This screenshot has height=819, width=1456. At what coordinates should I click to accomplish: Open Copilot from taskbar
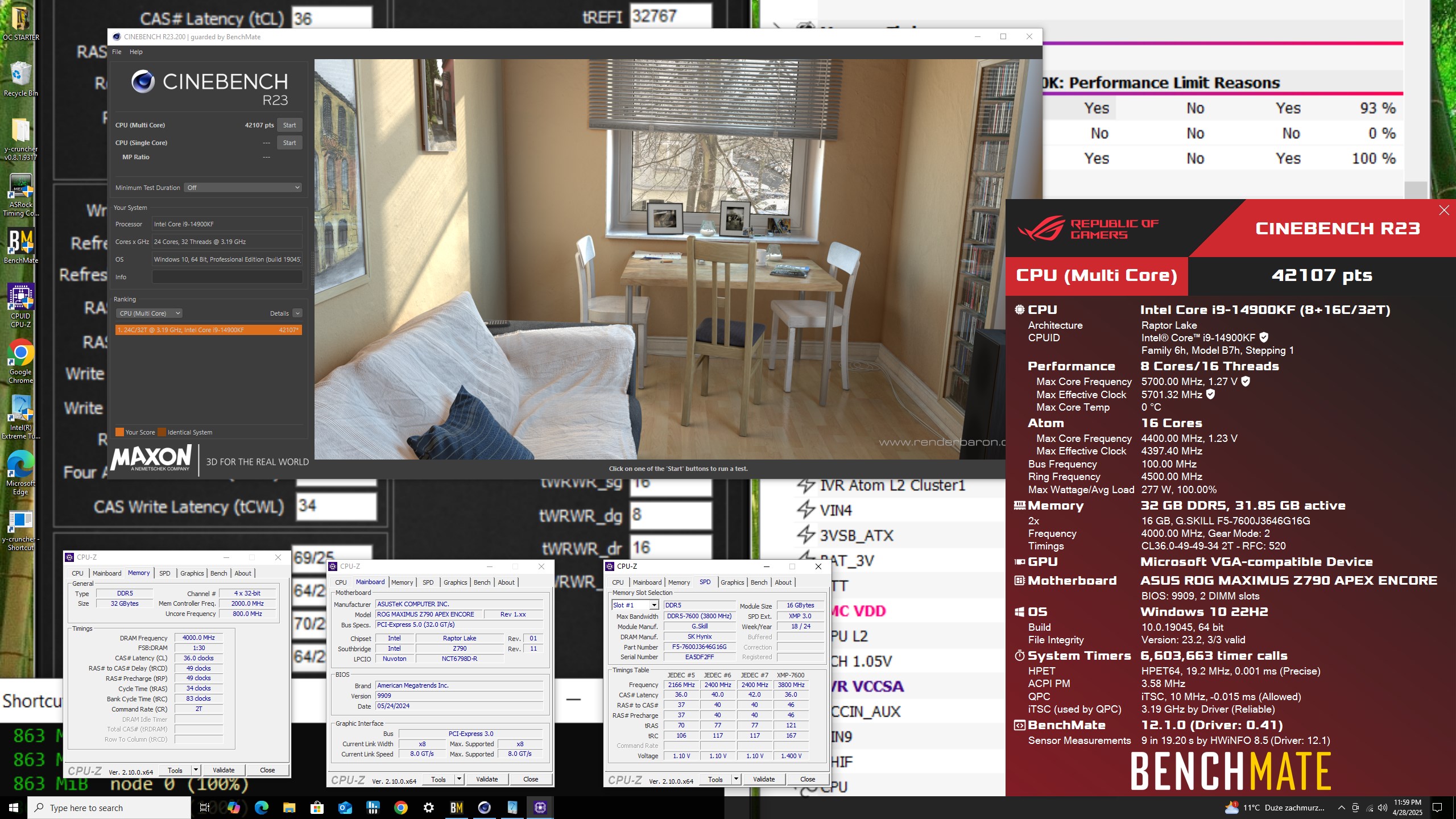click(233, 808)
